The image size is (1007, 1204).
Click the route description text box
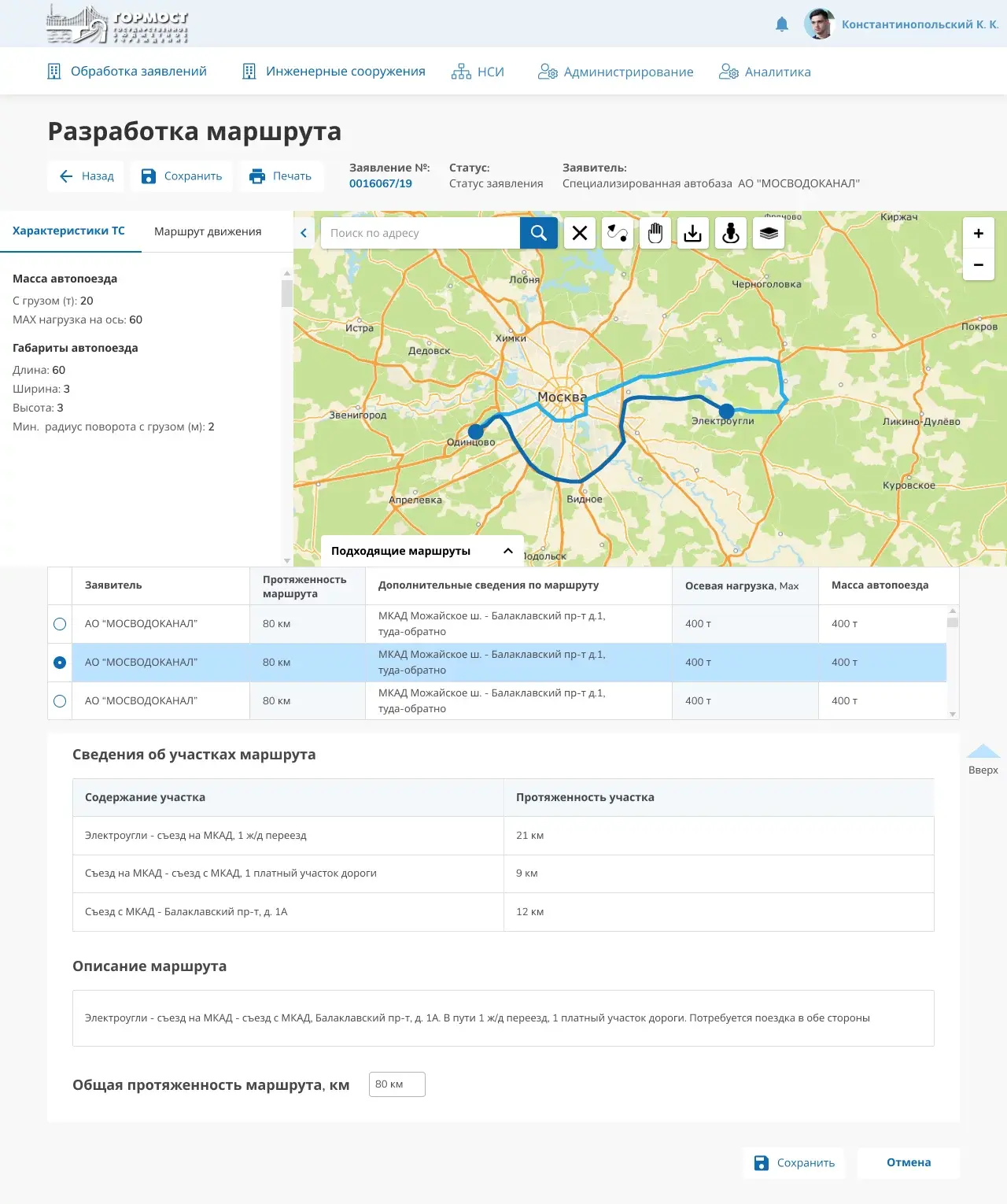click(503, 1018)
